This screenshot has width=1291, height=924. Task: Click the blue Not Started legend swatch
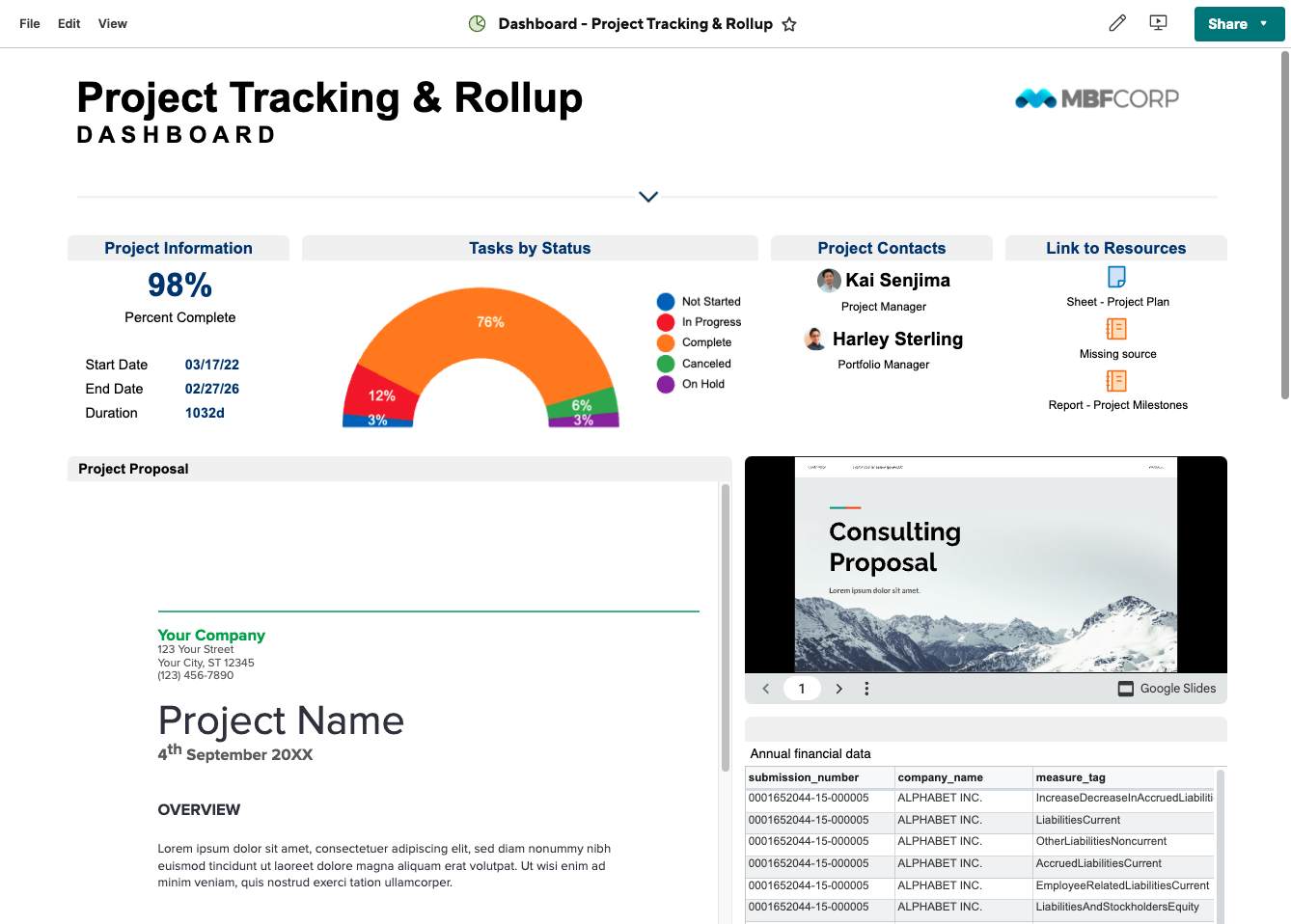click(x=666, y=302)
